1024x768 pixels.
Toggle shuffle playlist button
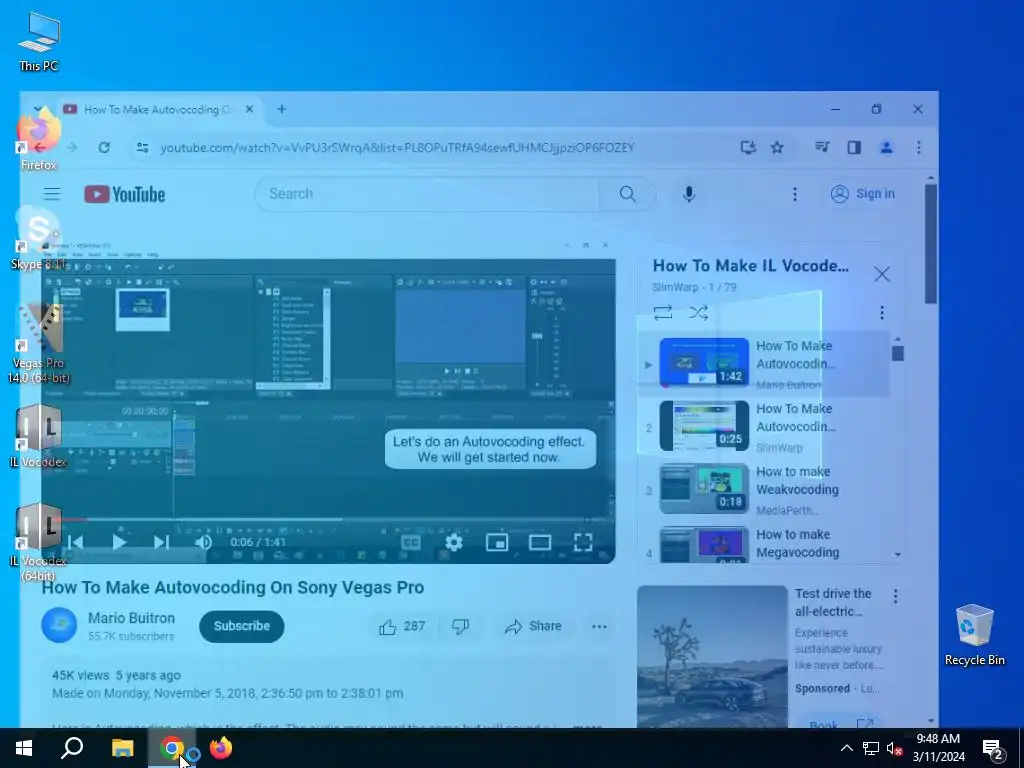click(x=698, y=313)
